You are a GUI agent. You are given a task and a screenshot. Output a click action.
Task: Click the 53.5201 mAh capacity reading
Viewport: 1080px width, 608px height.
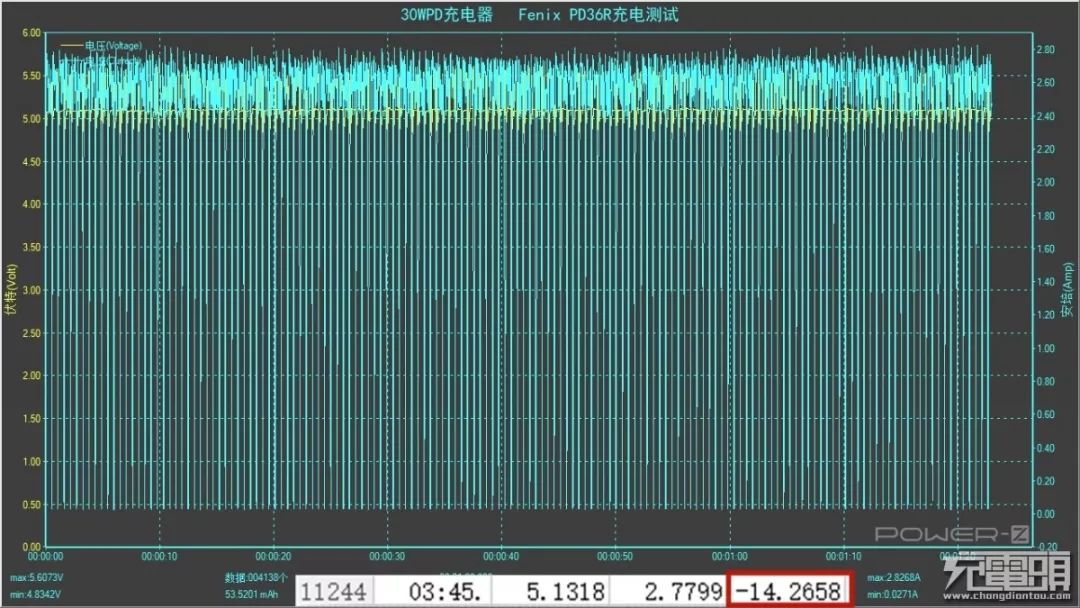[x=251, y=594]
